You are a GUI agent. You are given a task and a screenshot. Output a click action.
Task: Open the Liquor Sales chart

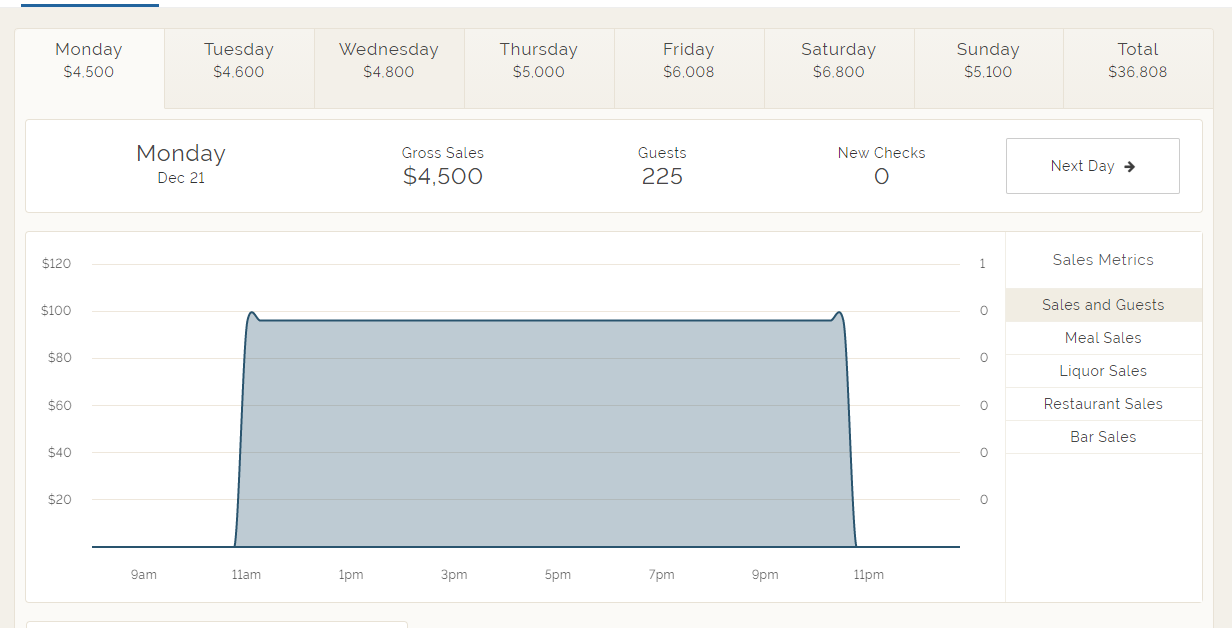tap(1102, 370)
